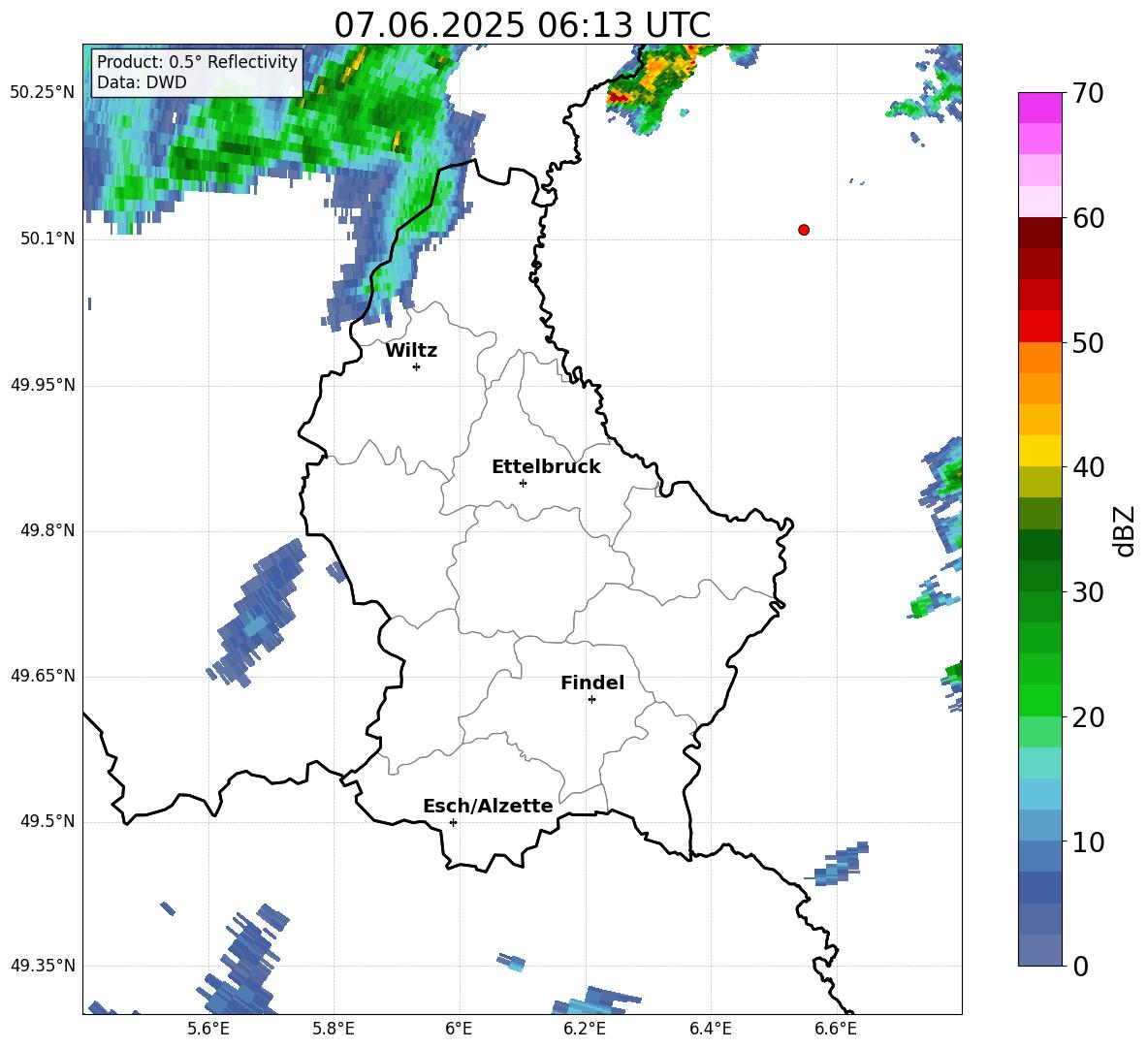
Task: Click the 49.8°N latitude label
Action: 47,530
